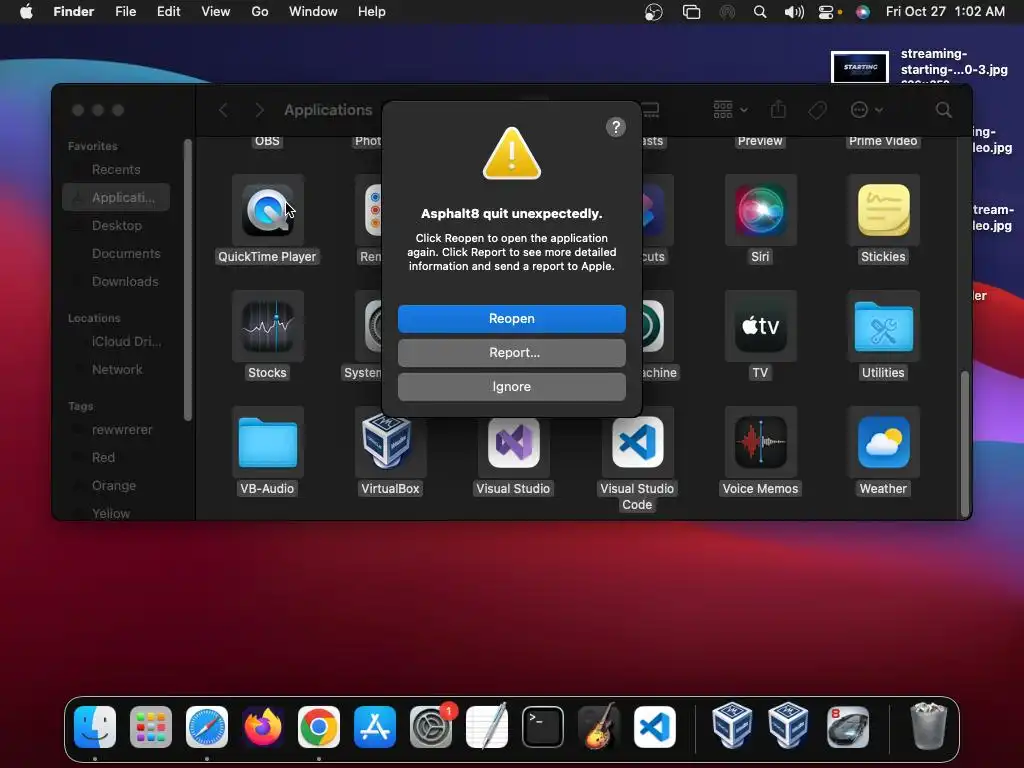The image size is (1024, 768).
Task: Click the Finder Share toolbar button
Action: (x=778, y=110)
